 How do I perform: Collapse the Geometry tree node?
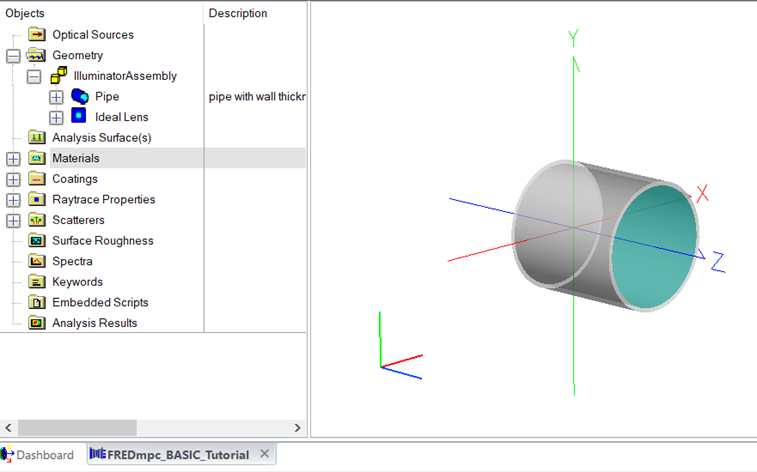click(13, 56)
